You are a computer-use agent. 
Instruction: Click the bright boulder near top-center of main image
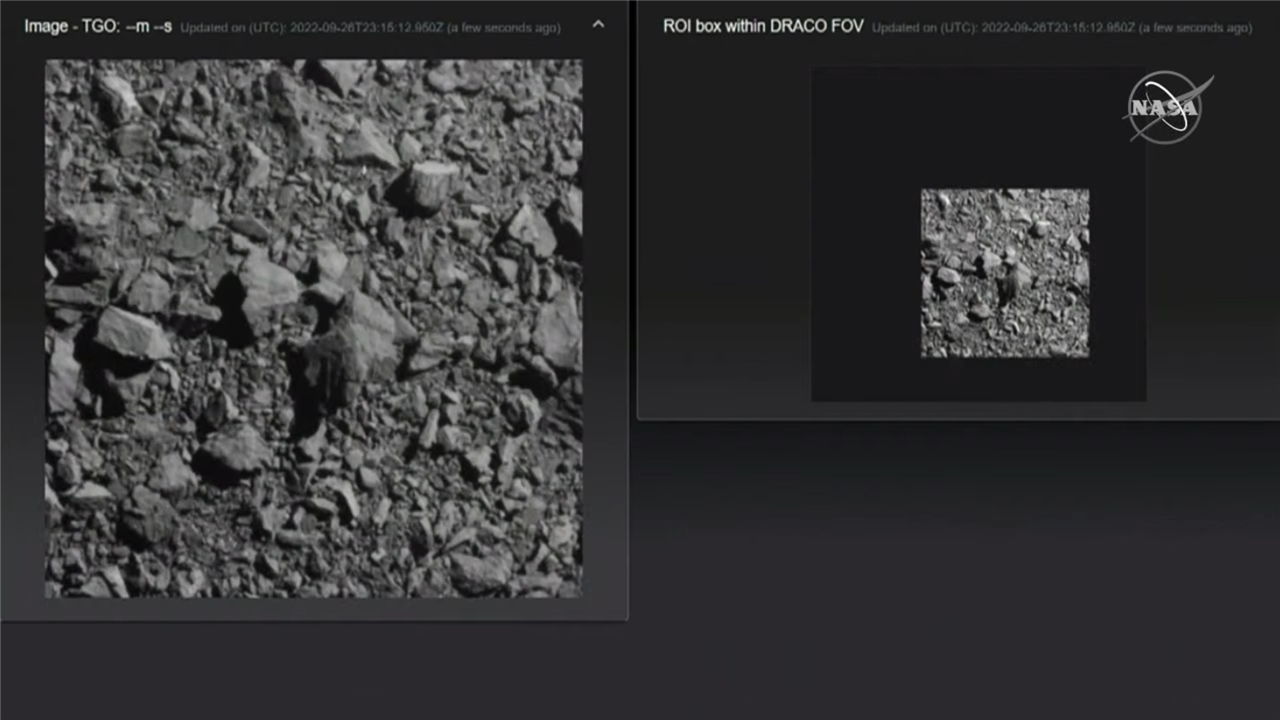coord(430,185)
